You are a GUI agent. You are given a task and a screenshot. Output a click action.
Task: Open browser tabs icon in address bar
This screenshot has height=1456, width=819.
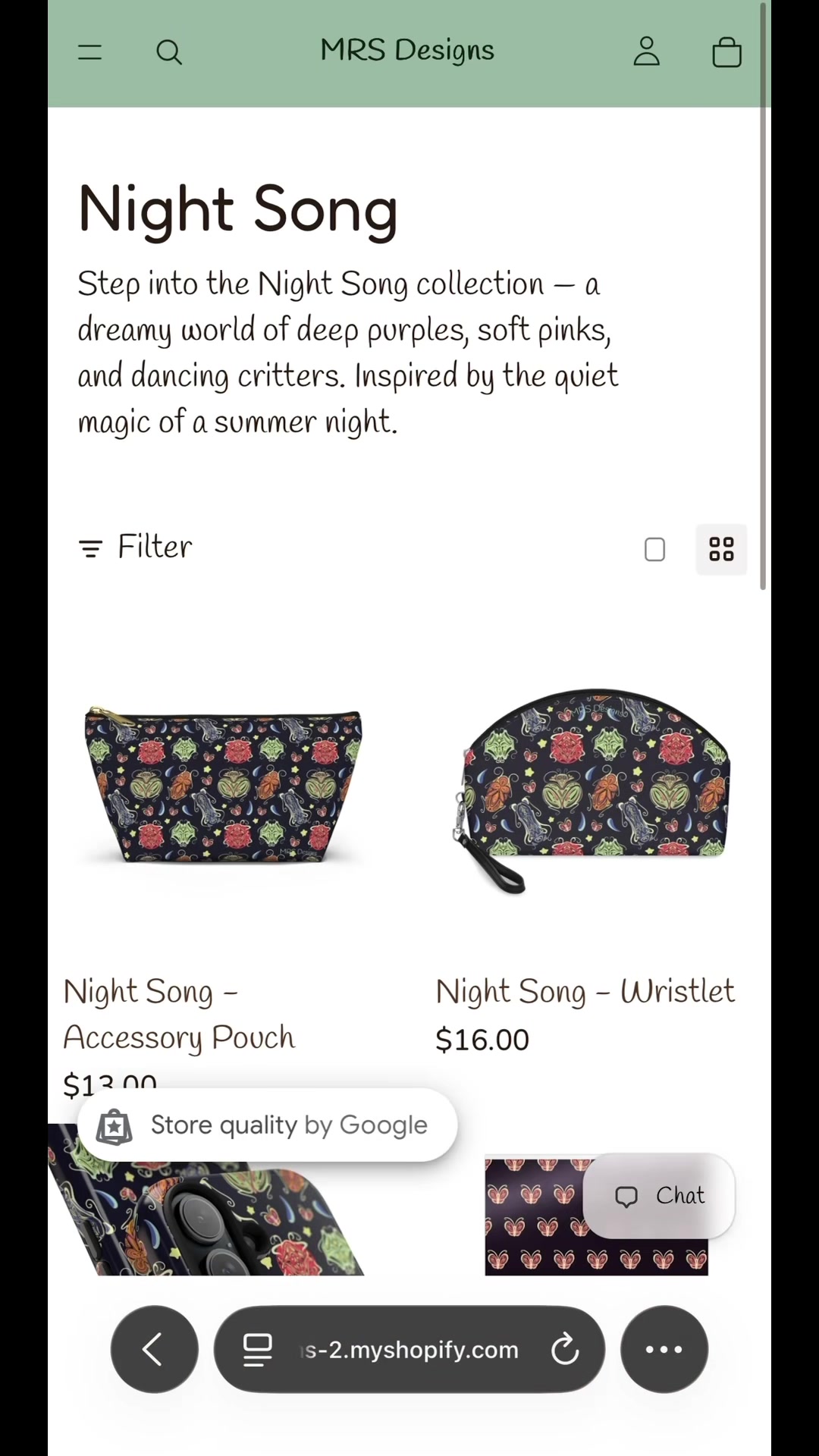(x=257, y=1349)
